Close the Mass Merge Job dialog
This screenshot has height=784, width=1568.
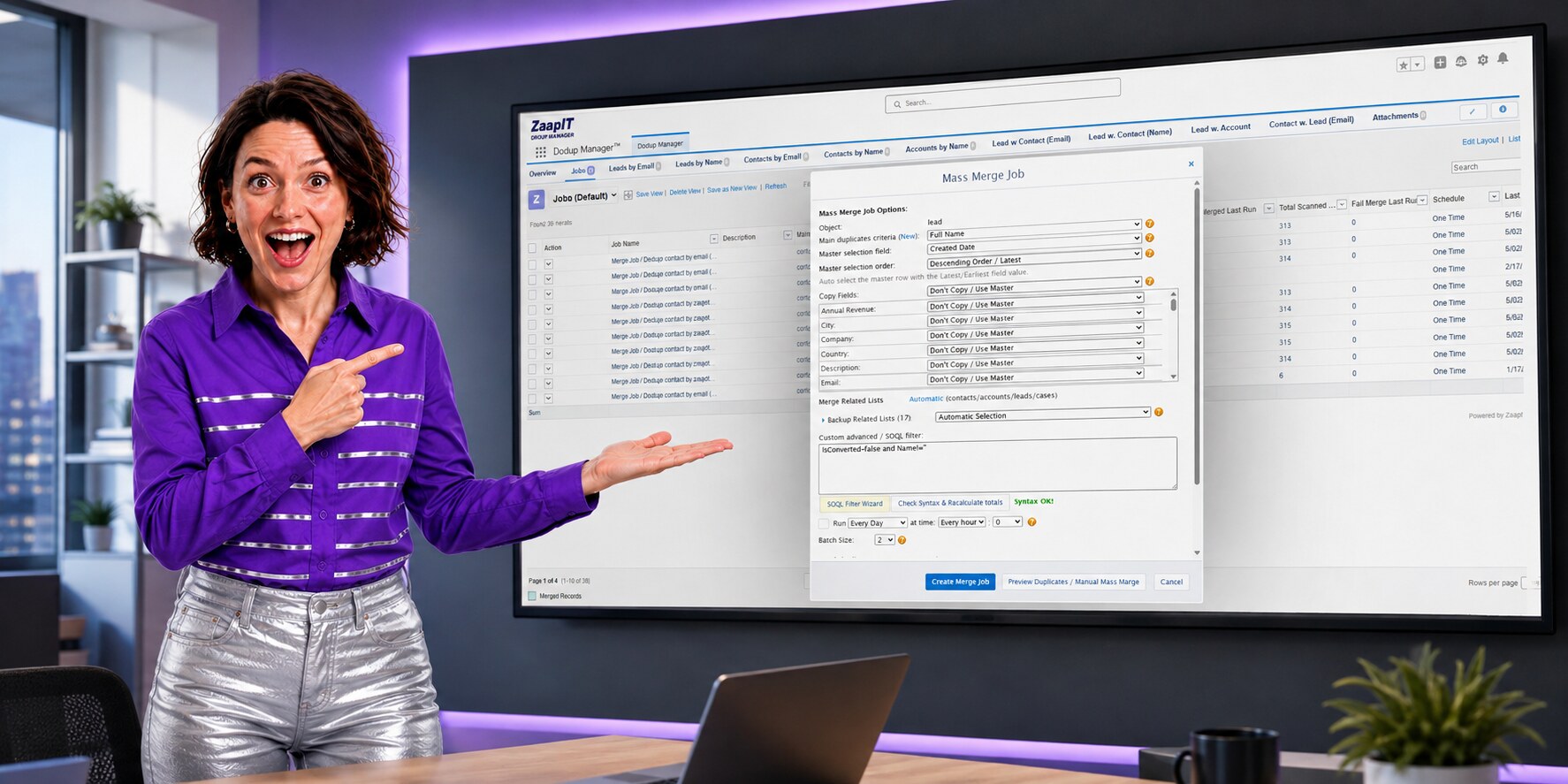(x=1191, y=164)
